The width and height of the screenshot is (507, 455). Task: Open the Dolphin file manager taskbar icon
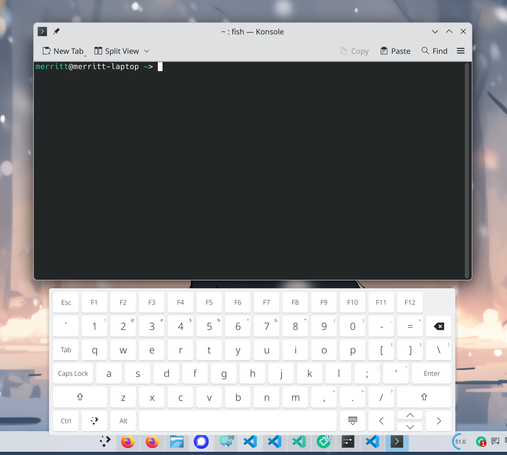[x=177, y=442]
